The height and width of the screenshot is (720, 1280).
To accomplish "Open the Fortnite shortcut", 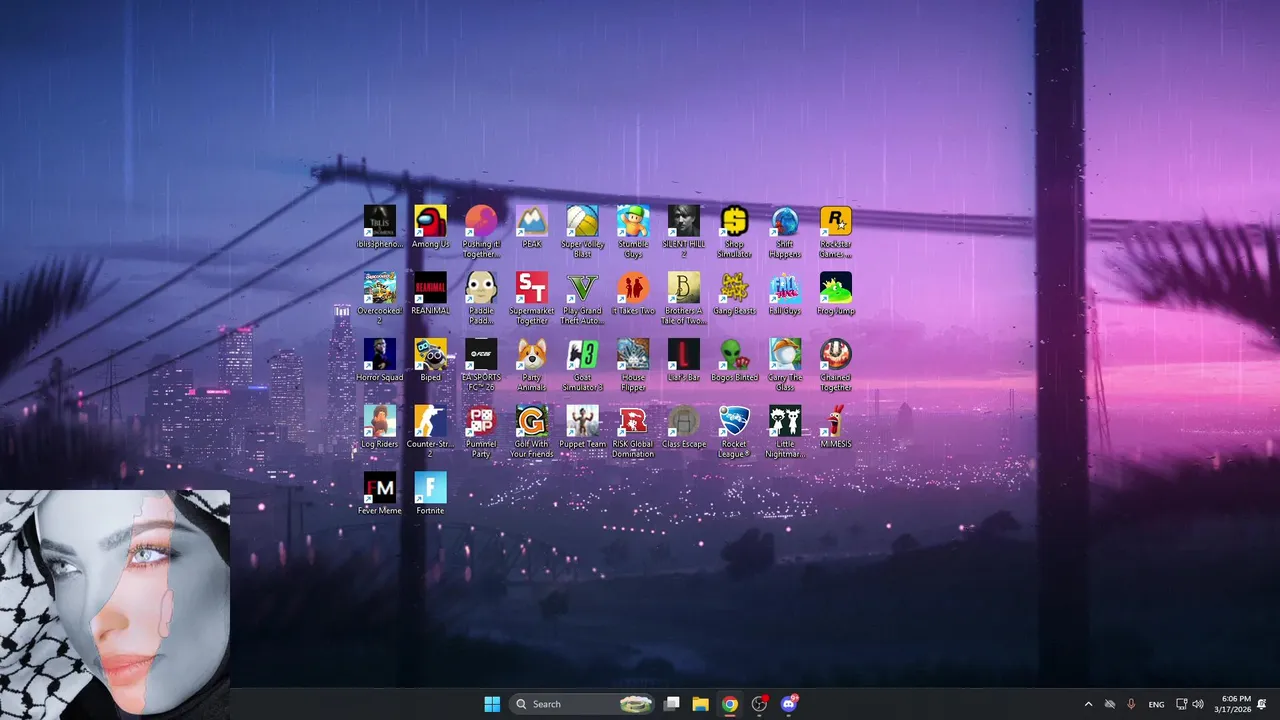I will [430, 493].
